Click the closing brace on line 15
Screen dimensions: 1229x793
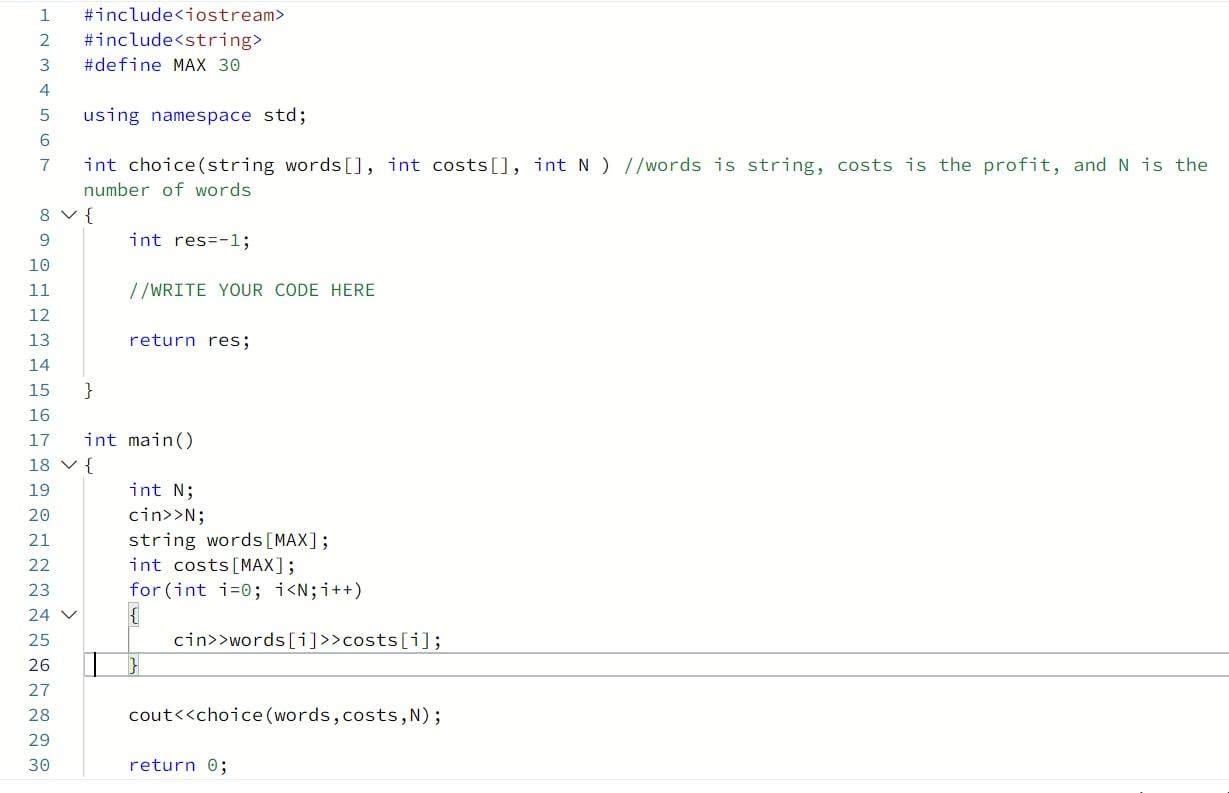(x=90, y=390)
